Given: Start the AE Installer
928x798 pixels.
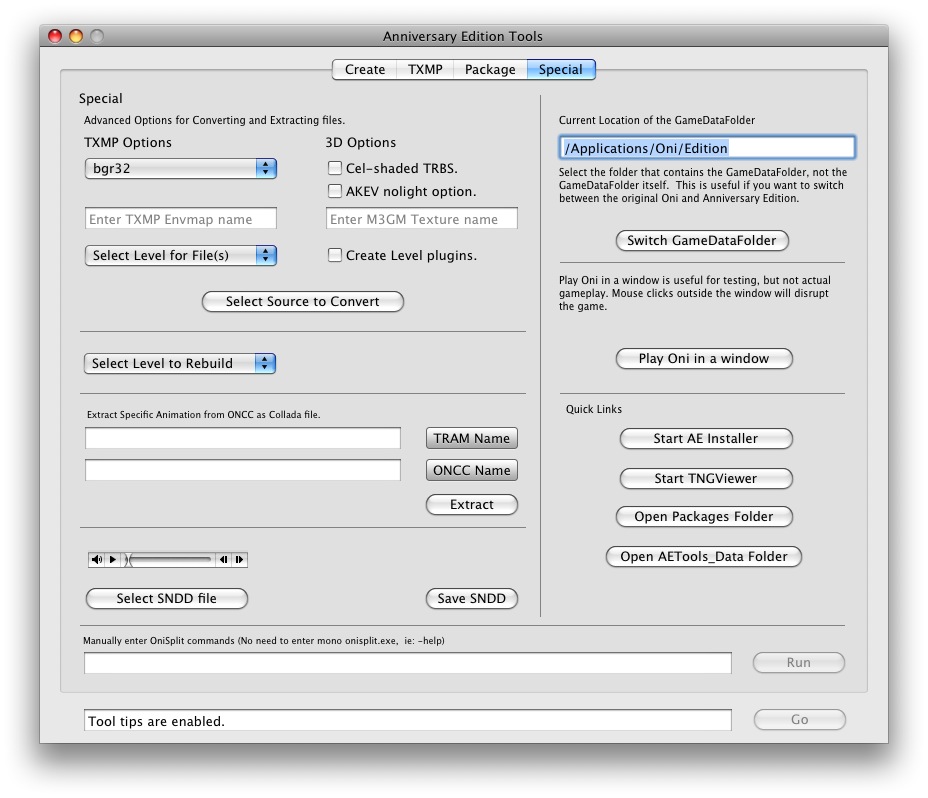Looking at the screenshot, I should point(705,438).
